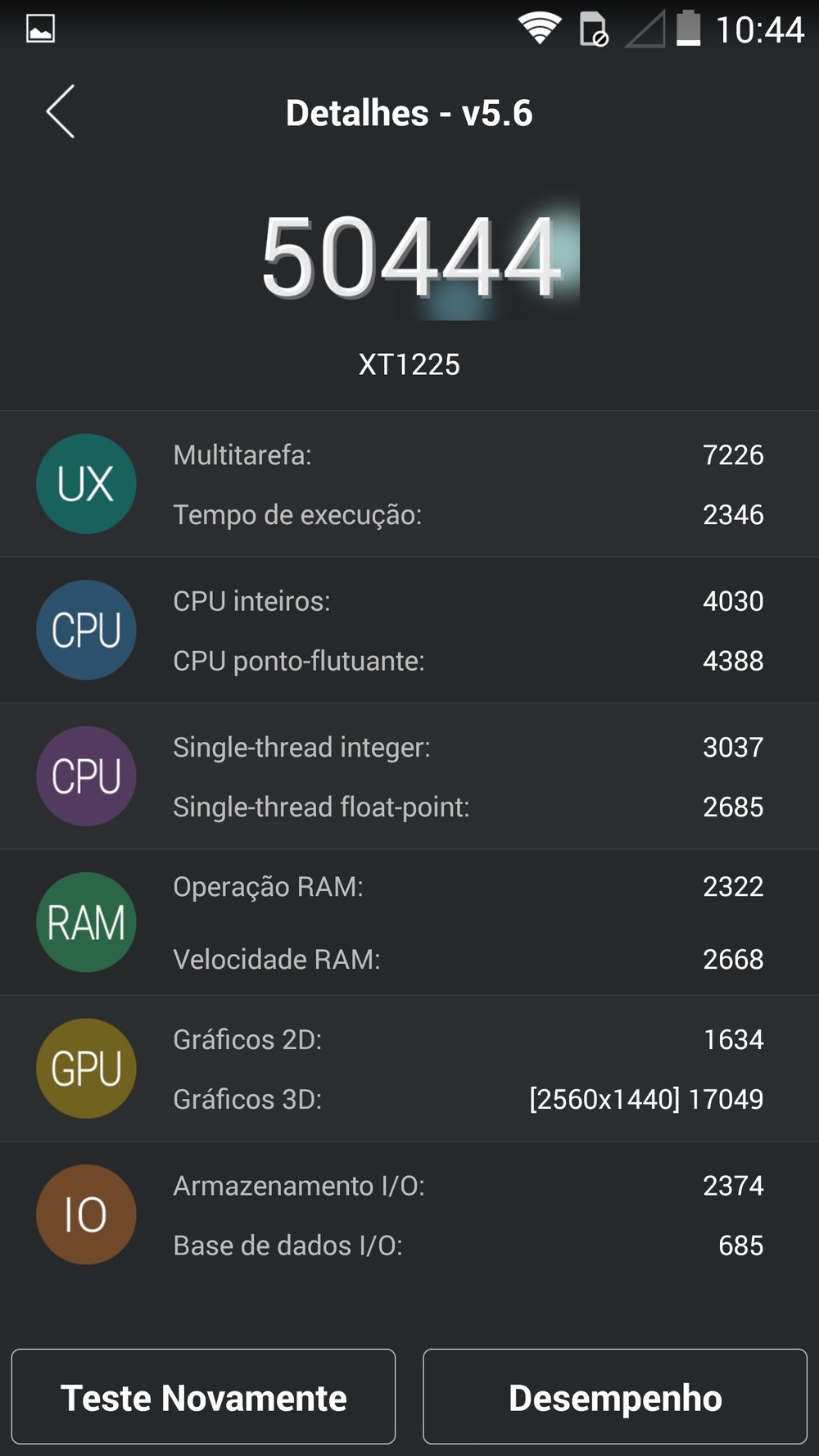Image resolution: width=819 pixels, height=1456 pixels.
Task: Tap the Velocidade RAM result row
Action: (467, 959)
